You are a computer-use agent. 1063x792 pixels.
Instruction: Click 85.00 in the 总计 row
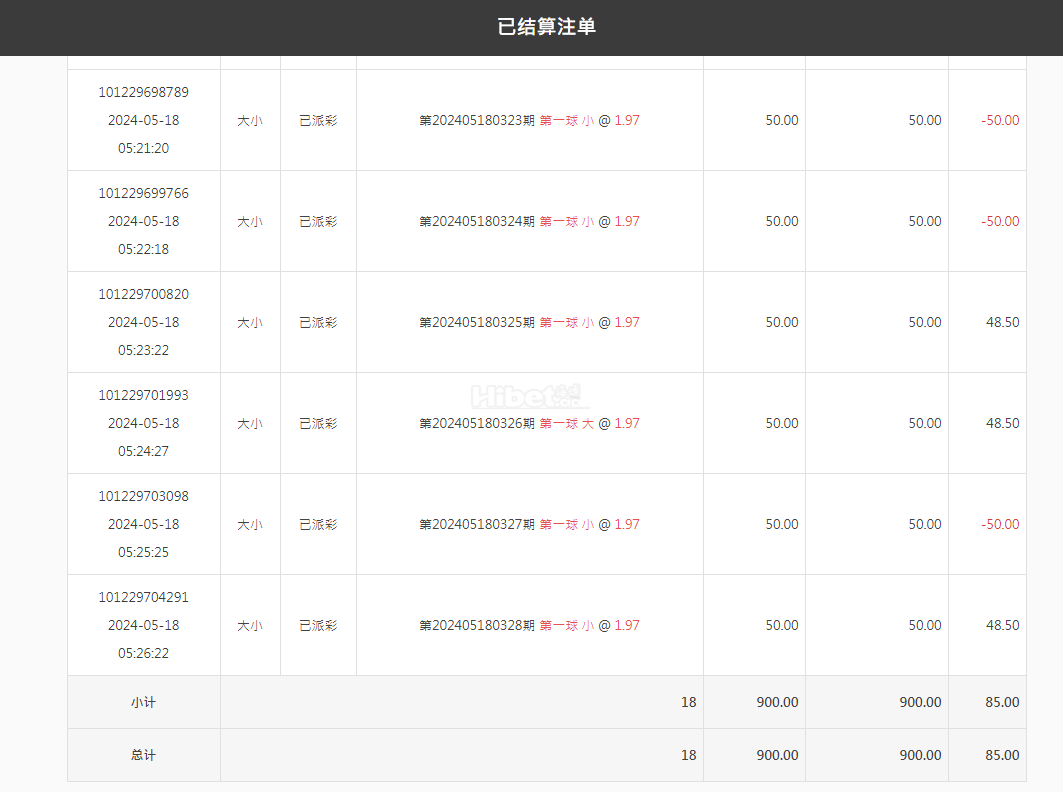click(1003, 755)
